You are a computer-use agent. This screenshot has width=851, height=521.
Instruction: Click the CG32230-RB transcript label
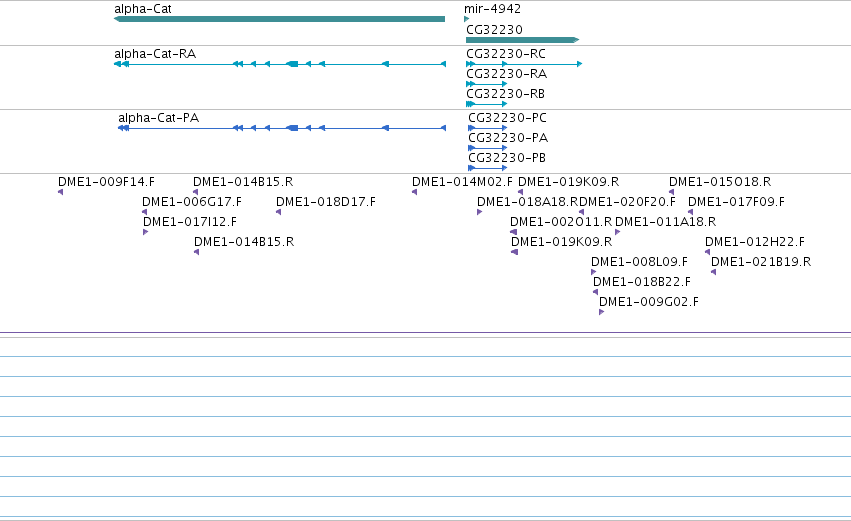(x=505, y=94)
